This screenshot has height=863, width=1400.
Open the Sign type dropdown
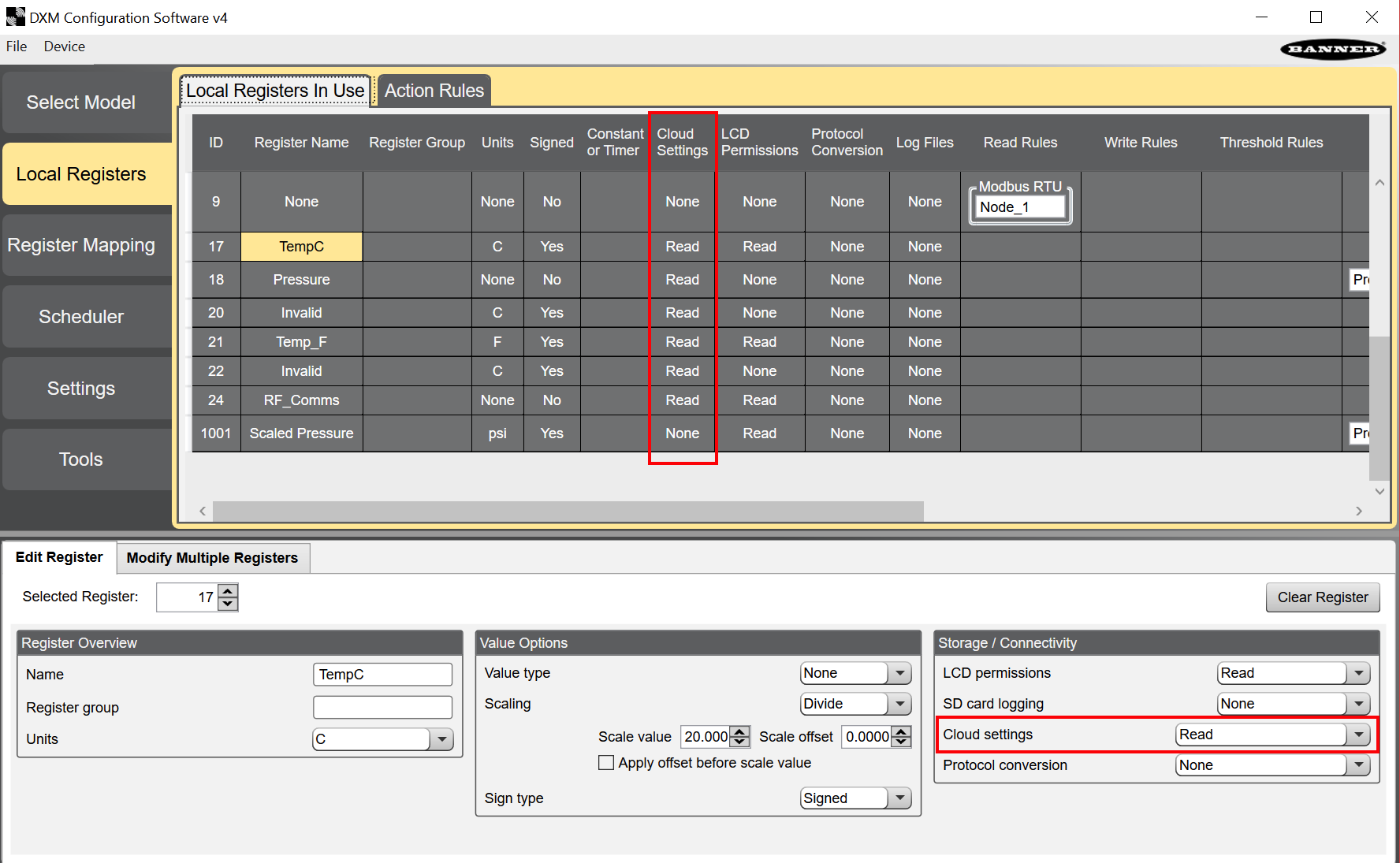coord(900,798)
